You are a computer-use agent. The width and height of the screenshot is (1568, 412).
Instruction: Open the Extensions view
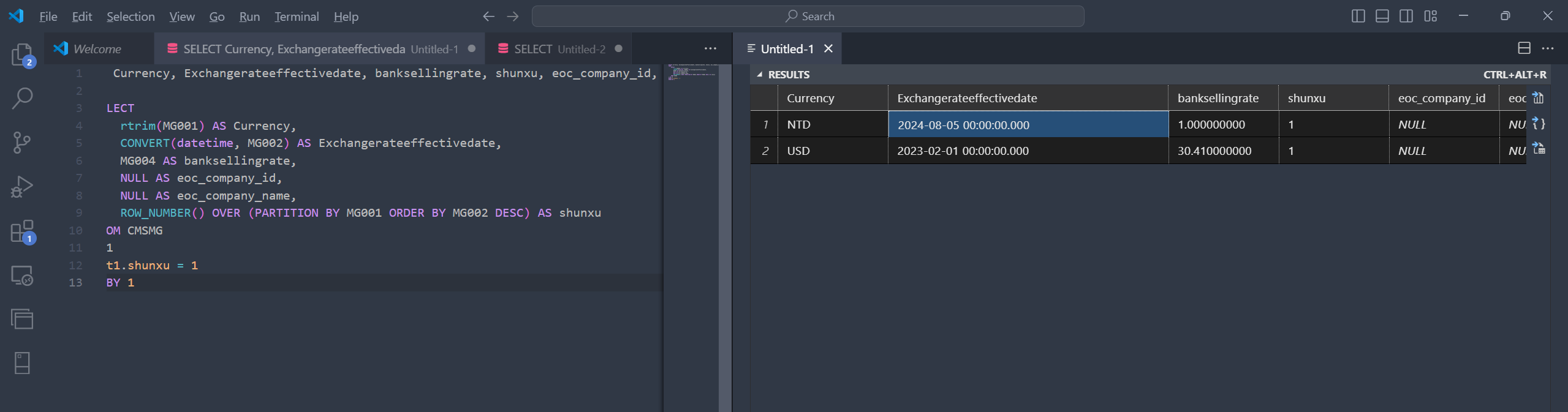coord(22,231)
